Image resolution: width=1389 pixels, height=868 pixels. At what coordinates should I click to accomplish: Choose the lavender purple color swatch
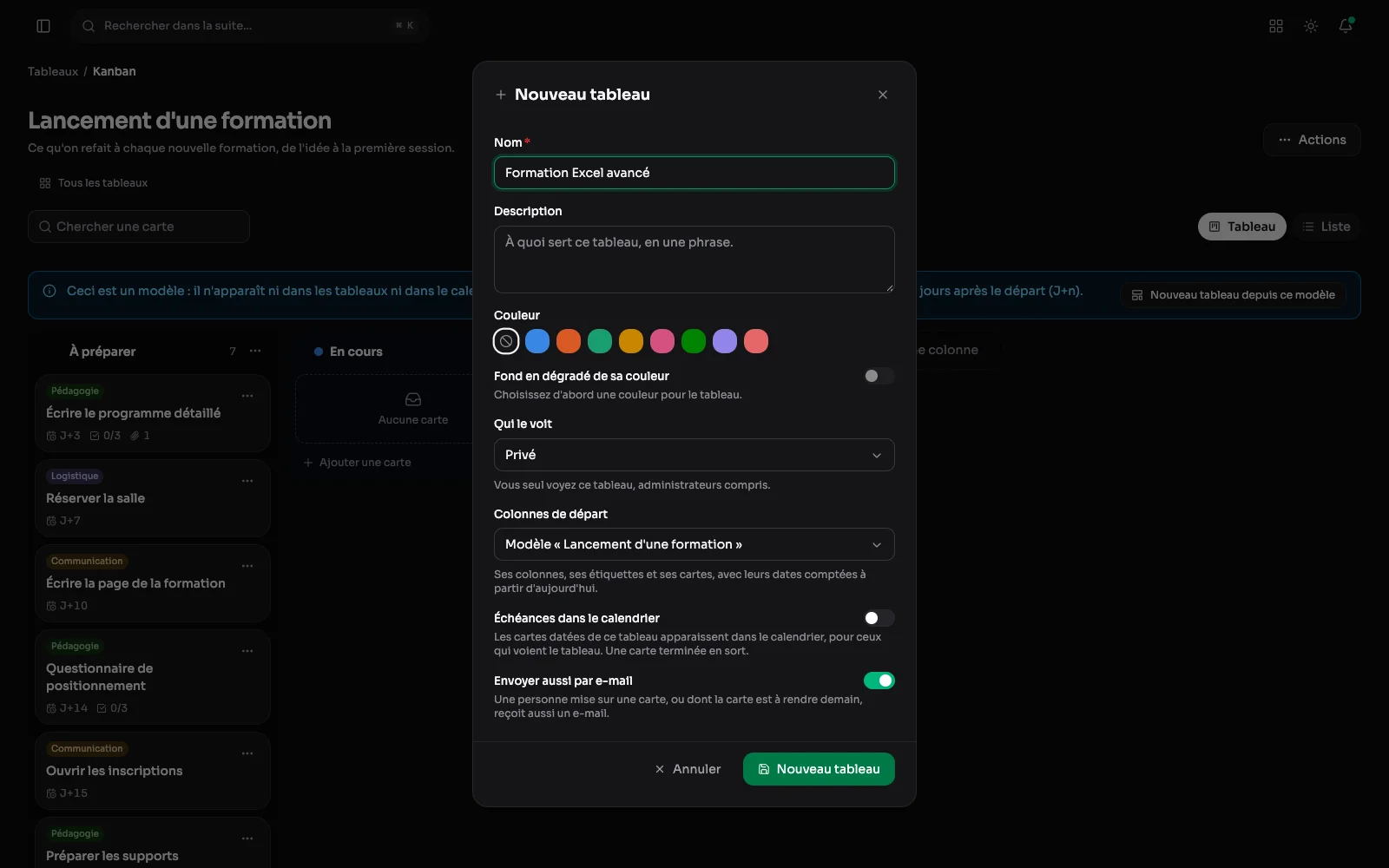tap(725, 341)
